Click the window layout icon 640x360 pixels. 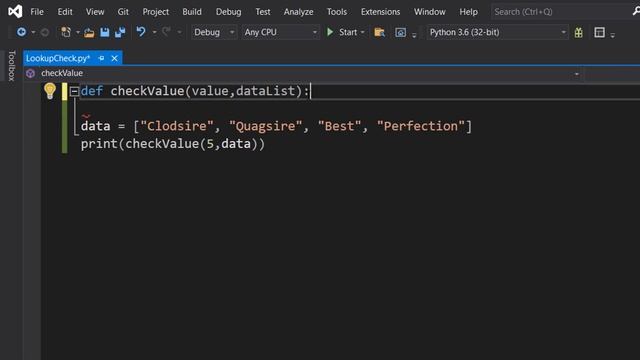[599, 32]
